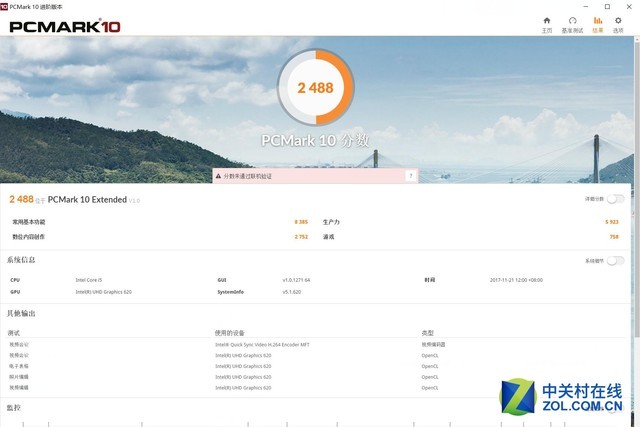
Task: Click the 测试 column header
Action: (x=13, y=333)
